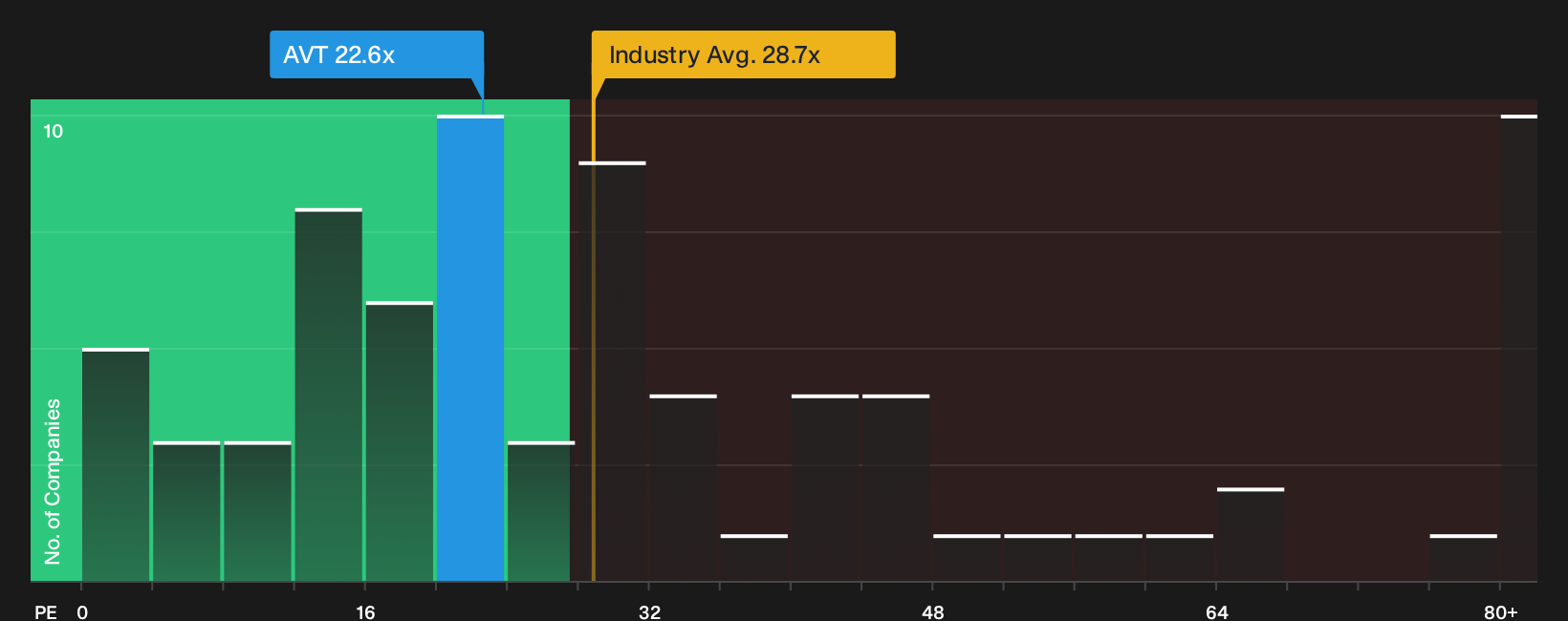Click the PE axis title
The image size is (1568, 621).
pyautogui.click(x=46, y=611)
